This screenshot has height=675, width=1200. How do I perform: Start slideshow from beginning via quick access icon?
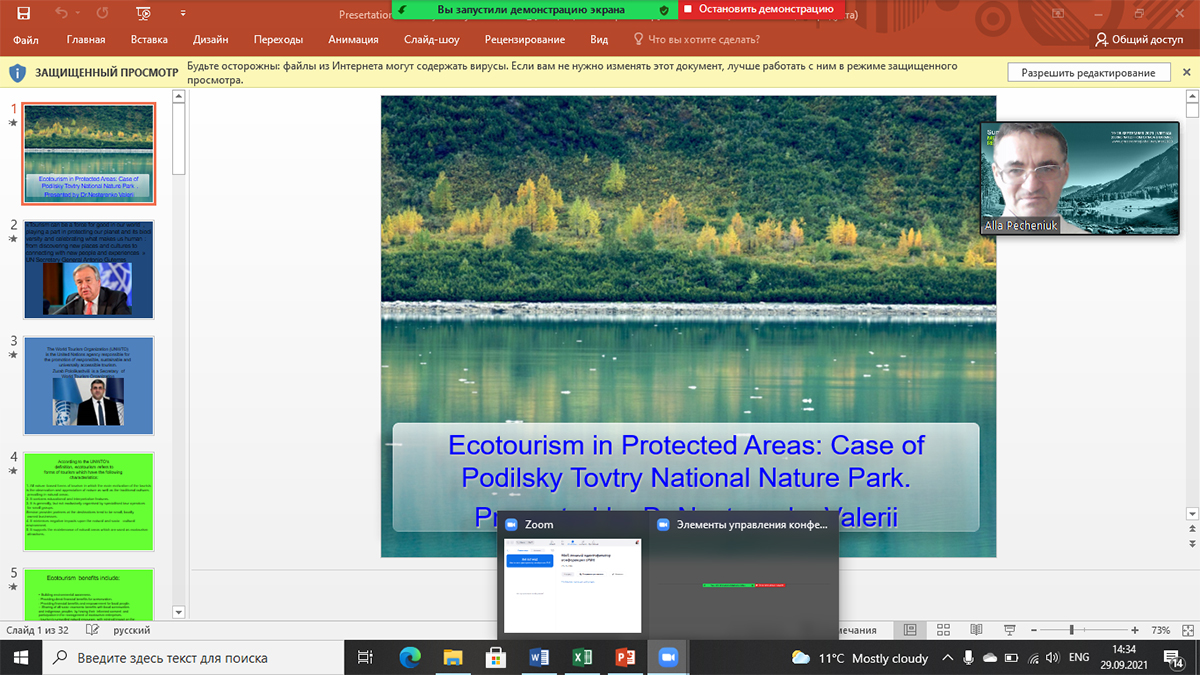pos(143,13)
